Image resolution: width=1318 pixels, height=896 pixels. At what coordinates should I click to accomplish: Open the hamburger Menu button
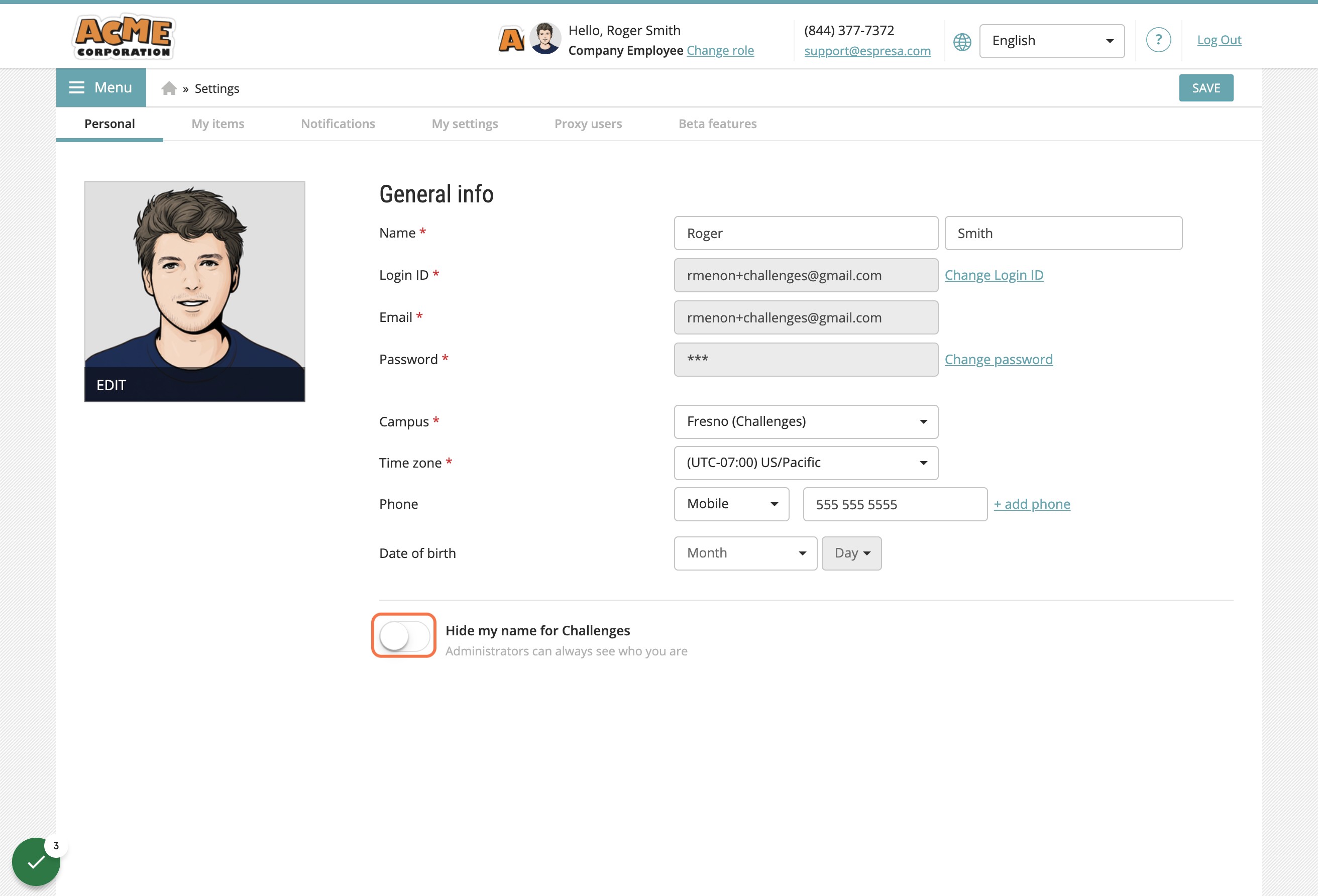coord(101,87)
